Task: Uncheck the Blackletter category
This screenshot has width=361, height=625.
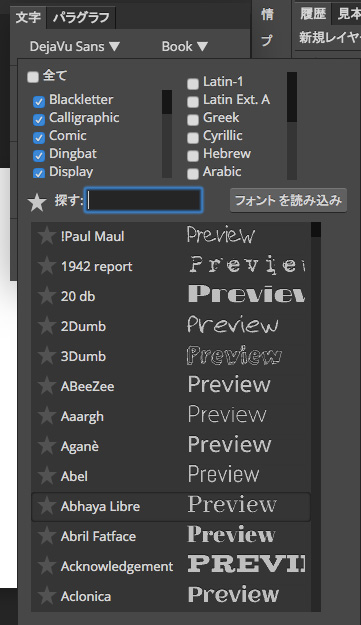Action: (x=39, y=101)
